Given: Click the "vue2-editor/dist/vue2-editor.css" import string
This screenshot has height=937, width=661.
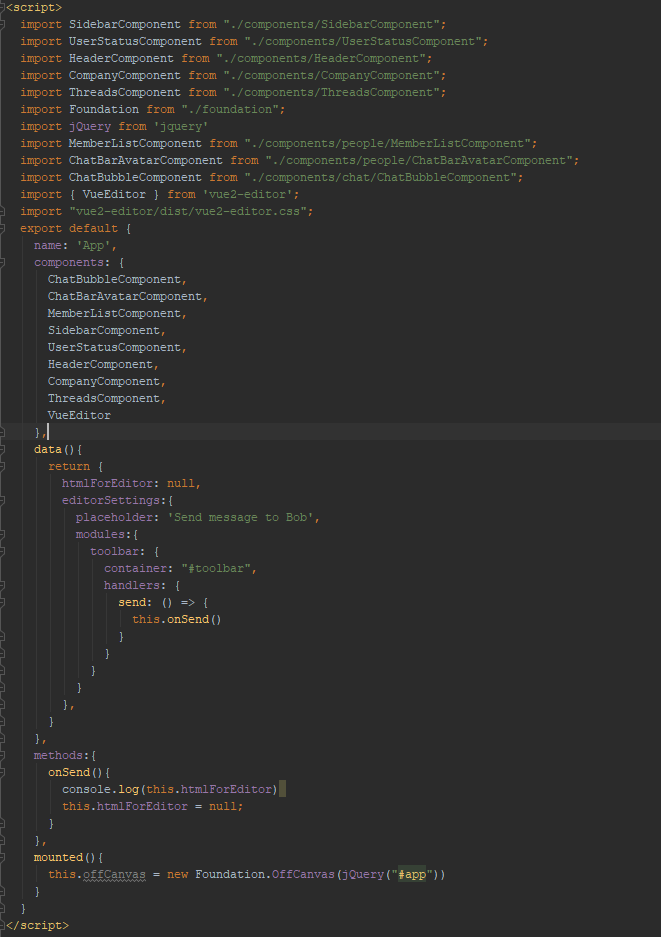Looking at the screenshot, I should (188, 212).
